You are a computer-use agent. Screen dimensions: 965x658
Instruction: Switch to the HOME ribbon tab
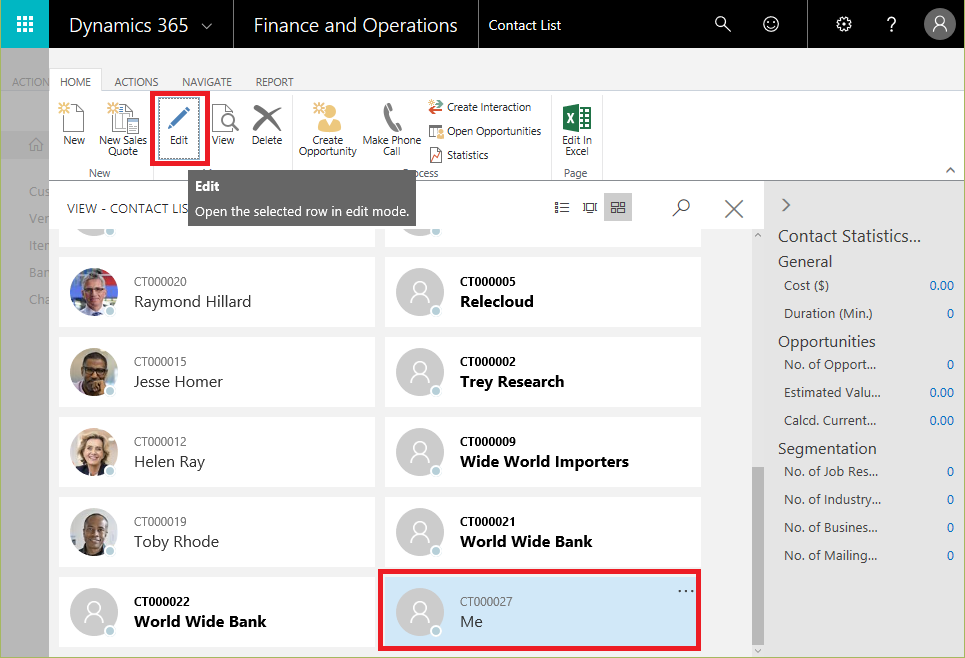pos(75,82)
